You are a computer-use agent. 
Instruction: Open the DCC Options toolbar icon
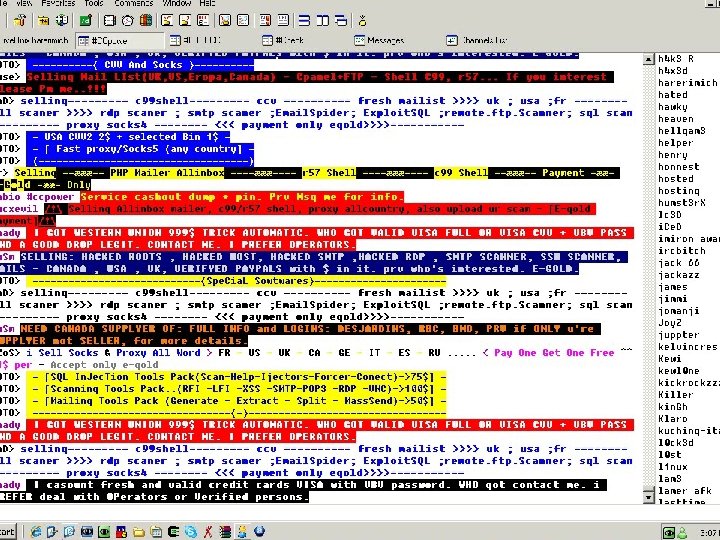[x=203, y=20]
